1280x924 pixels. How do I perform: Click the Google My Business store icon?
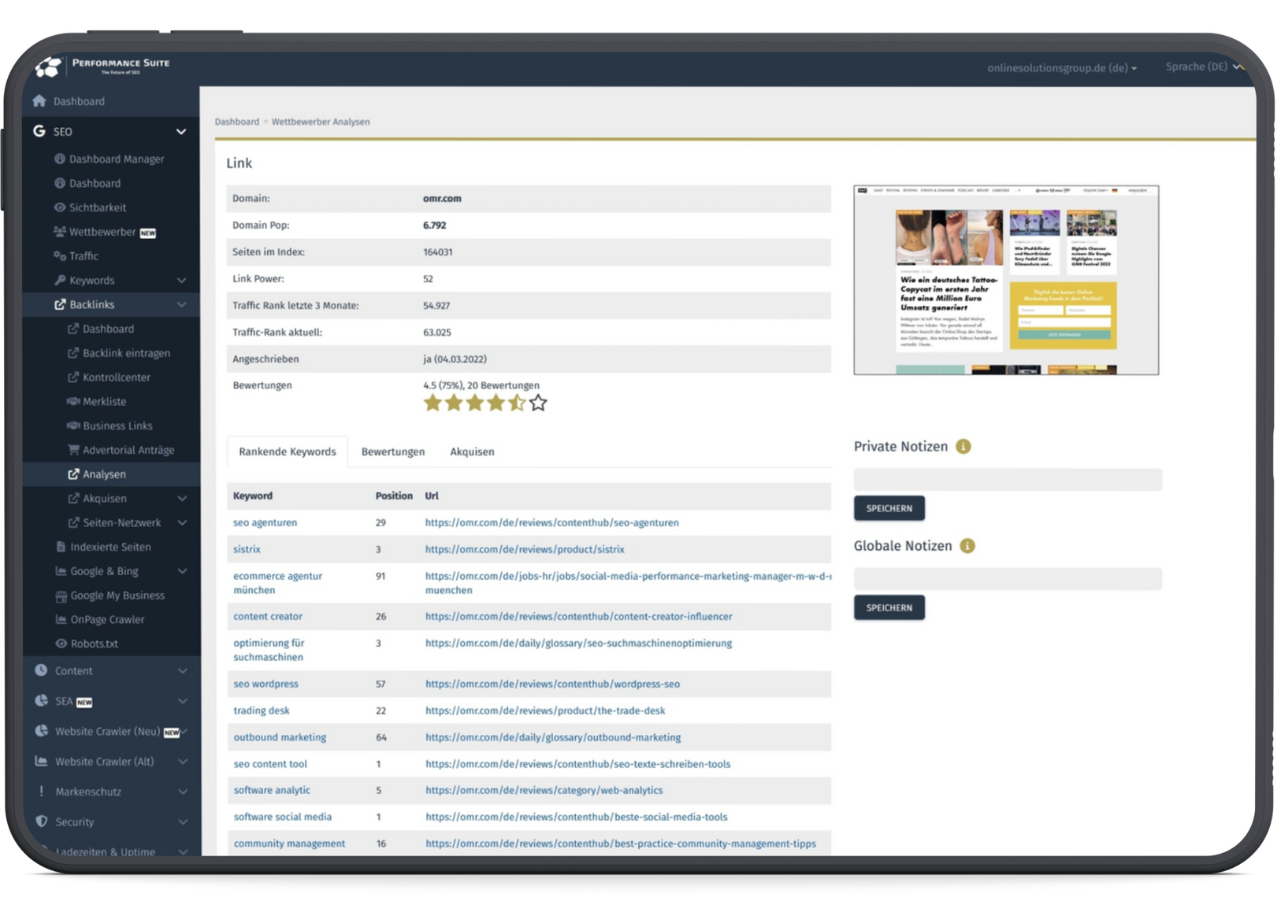[61, 595]
